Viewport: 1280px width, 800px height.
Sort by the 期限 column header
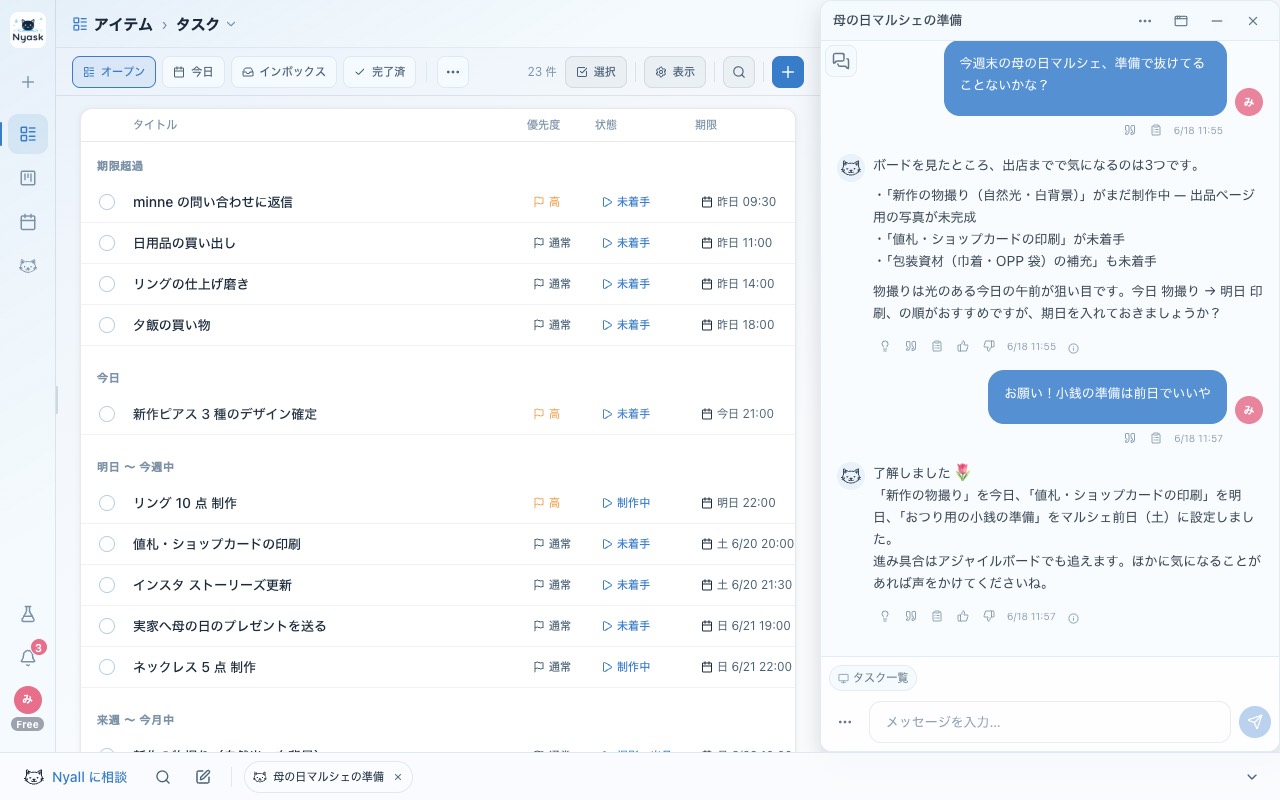[706, 125]
